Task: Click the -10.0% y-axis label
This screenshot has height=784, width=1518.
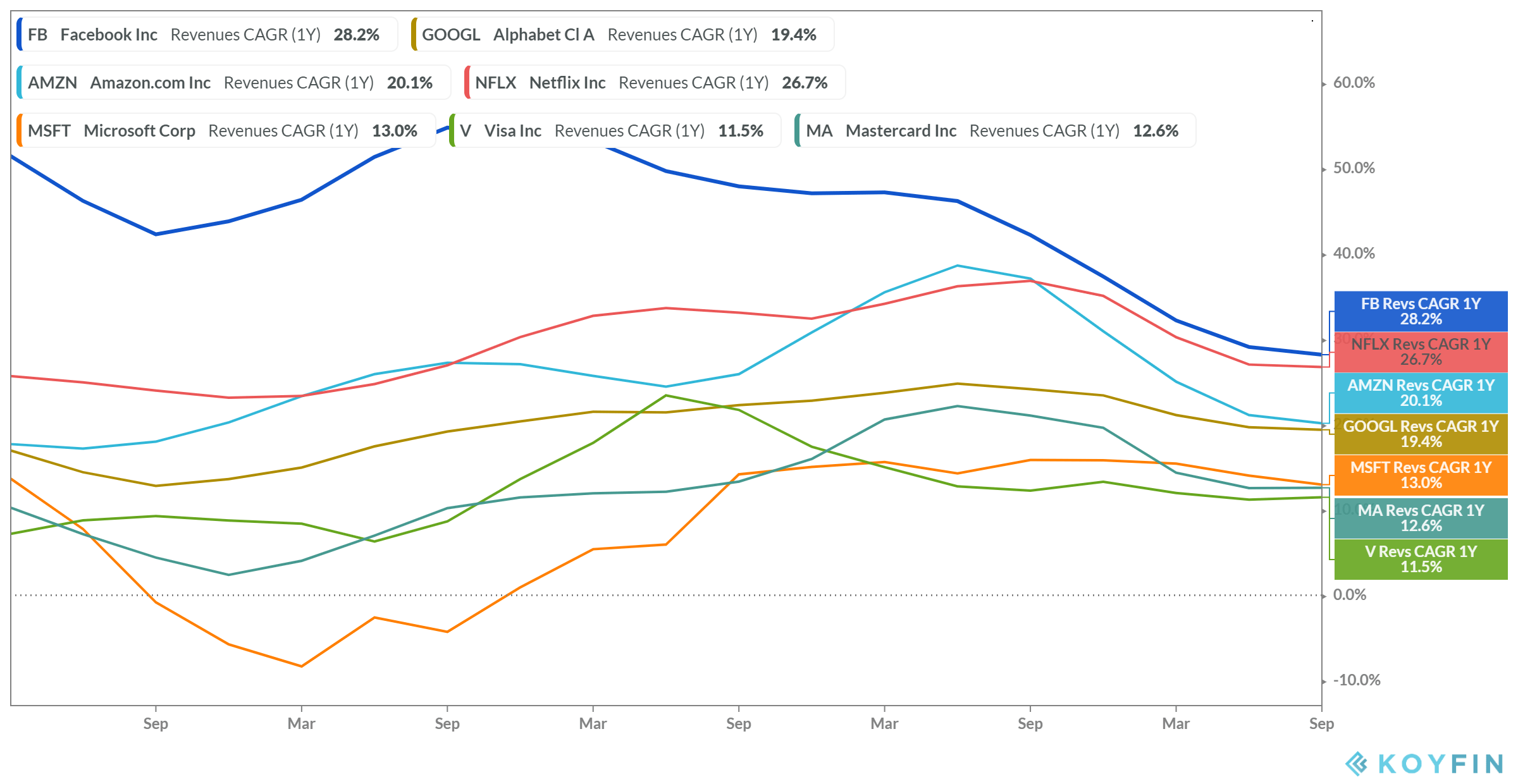Action: [x=1357, y=680]
